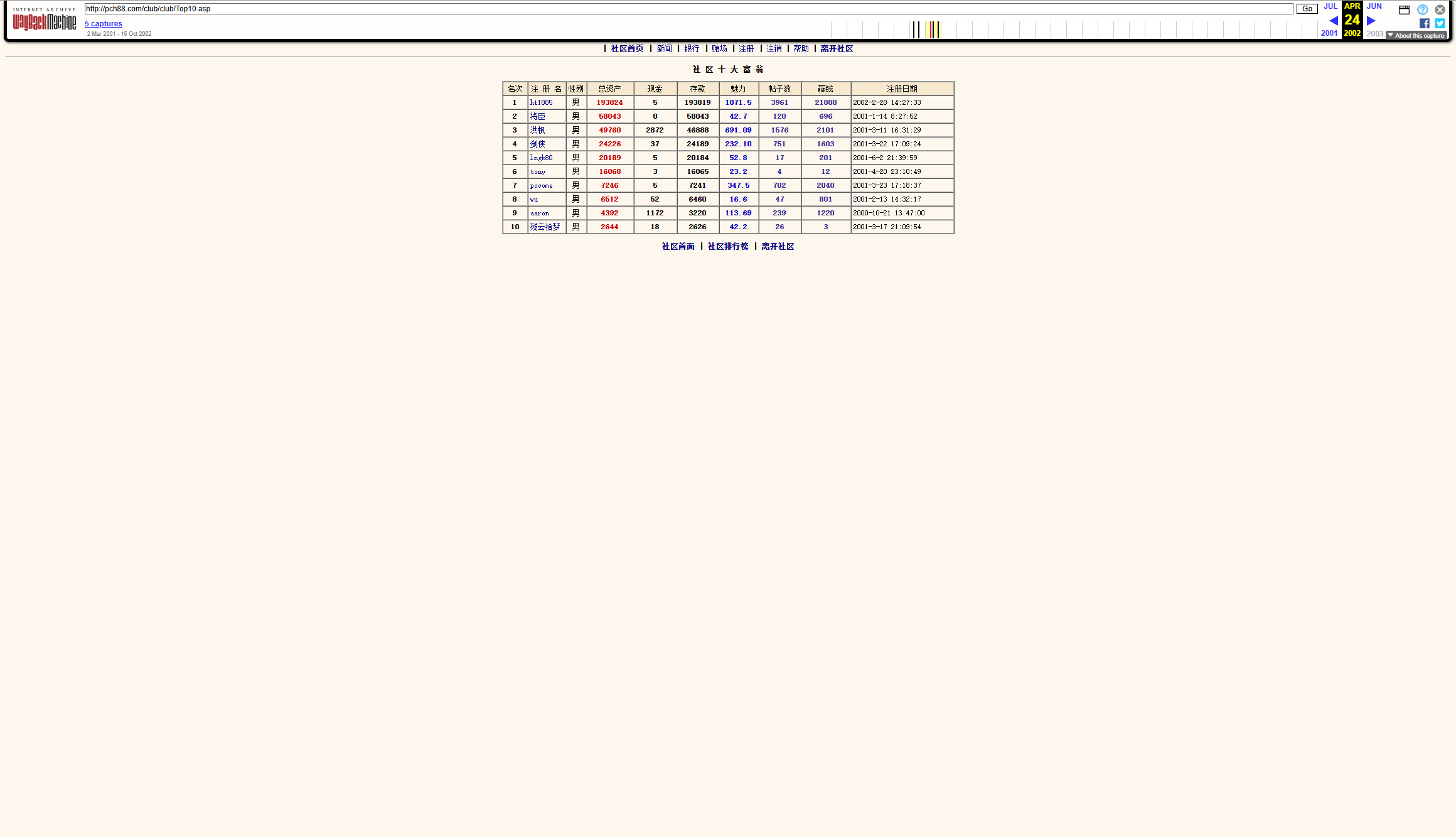Select total assets value 193824
The height and width of the screenshot is (837, 1456).
coord(609,102)
